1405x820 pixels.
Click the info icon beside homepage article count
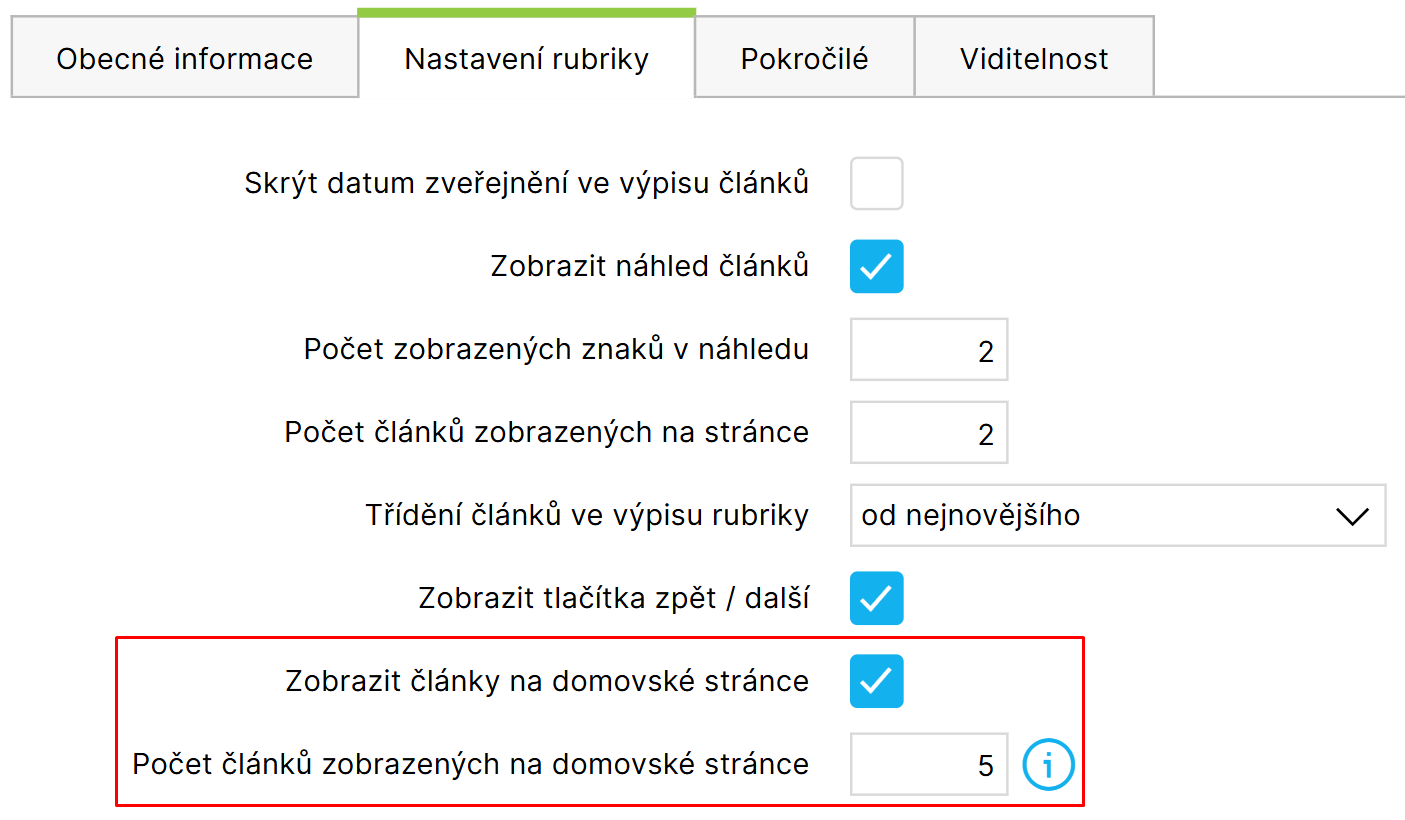[1048, 766]
